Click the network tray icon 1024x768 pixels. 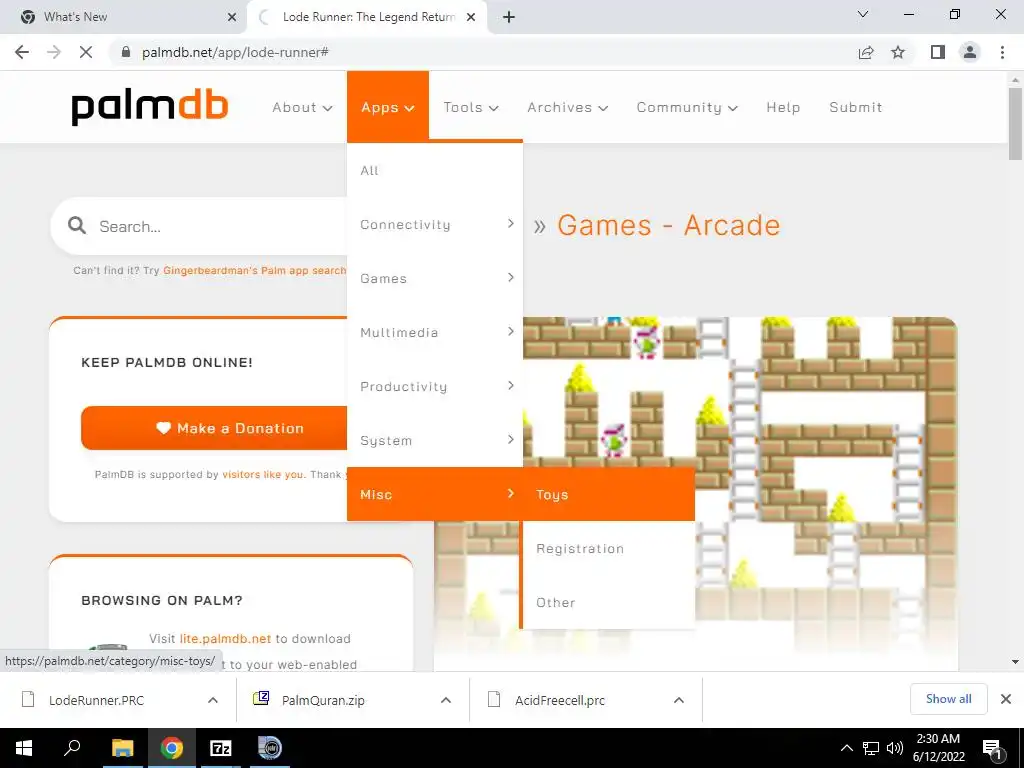click(871, 748)
